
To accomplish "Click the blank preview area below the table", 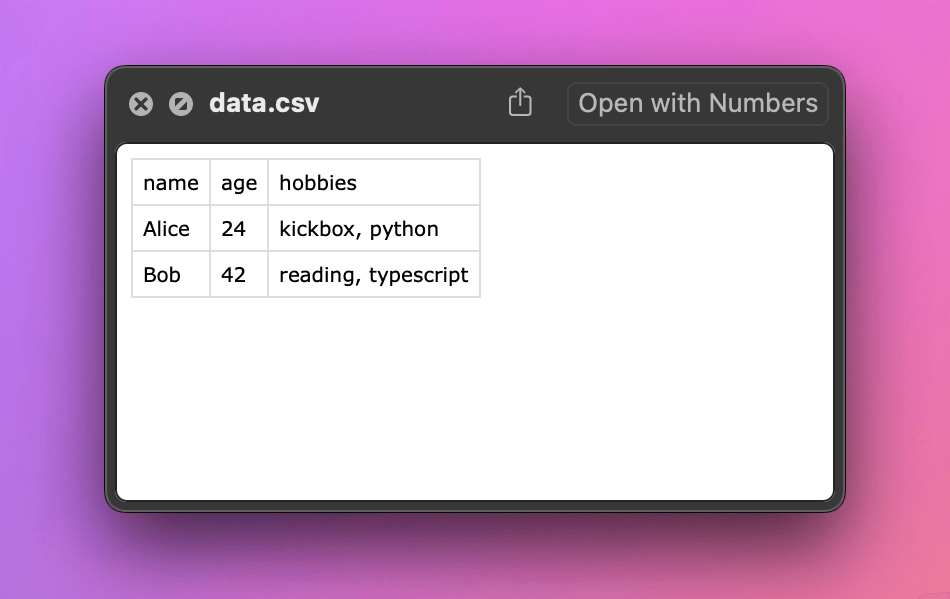I will point(475,400).
